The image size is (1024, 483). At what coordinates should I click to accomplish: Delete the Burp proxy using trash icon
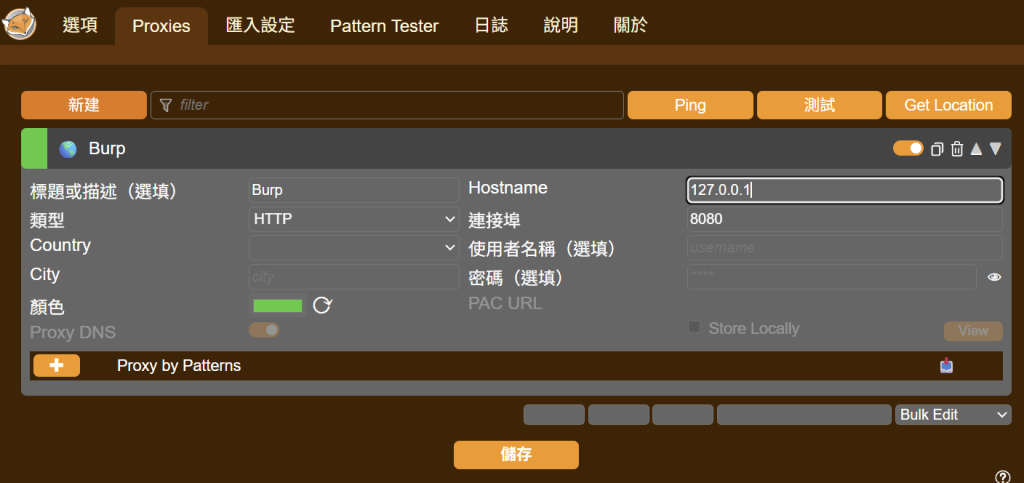957,149
